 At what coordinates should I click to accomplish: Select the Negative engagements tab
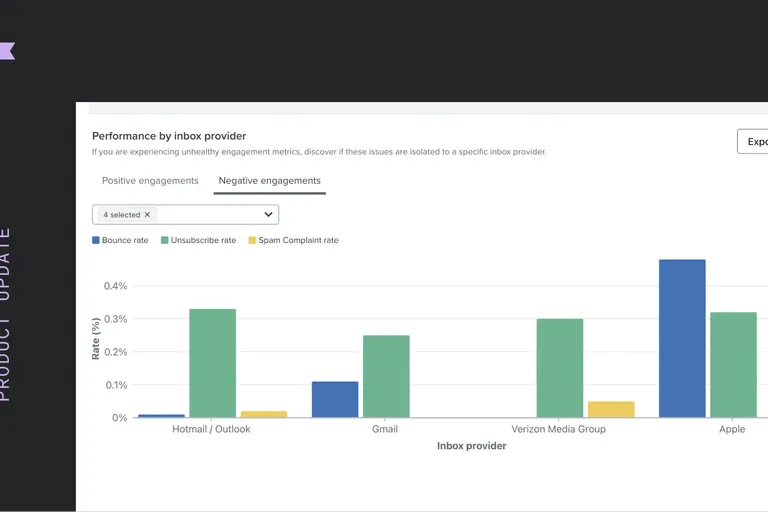click(269, 181)
